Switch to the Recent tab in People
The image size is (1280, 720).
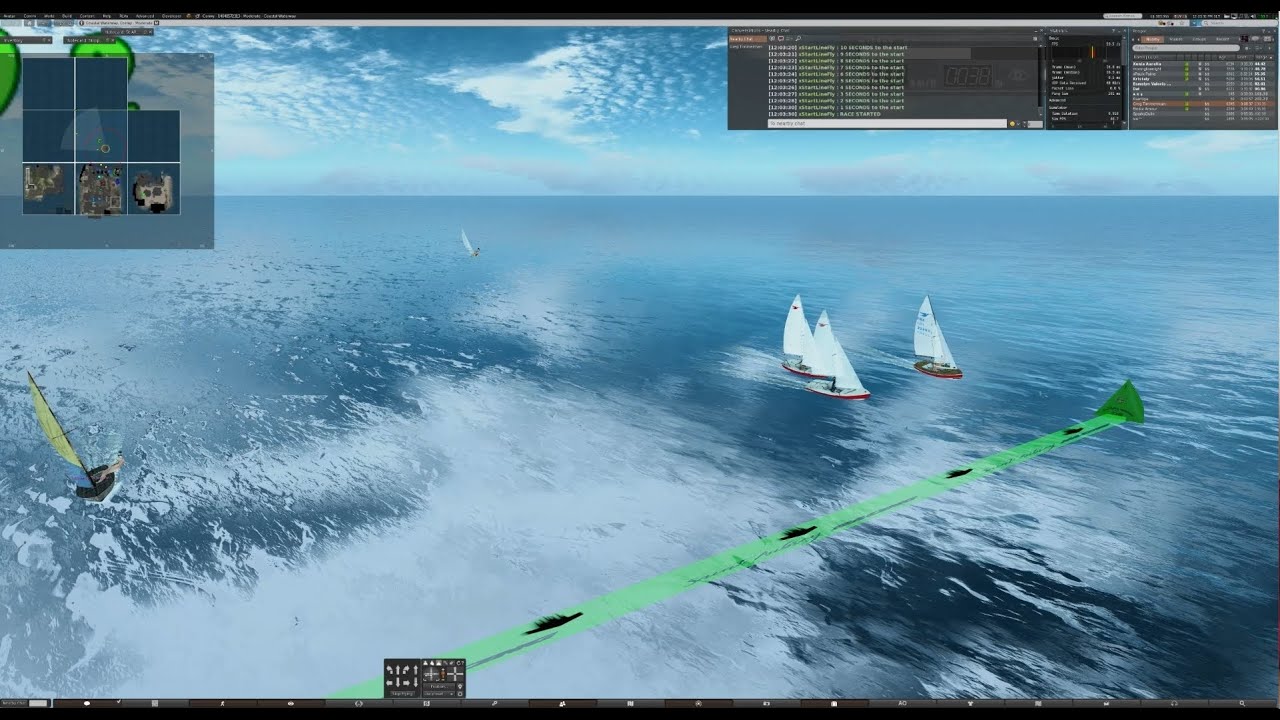pyautogui.click(x=1222, y=39)
